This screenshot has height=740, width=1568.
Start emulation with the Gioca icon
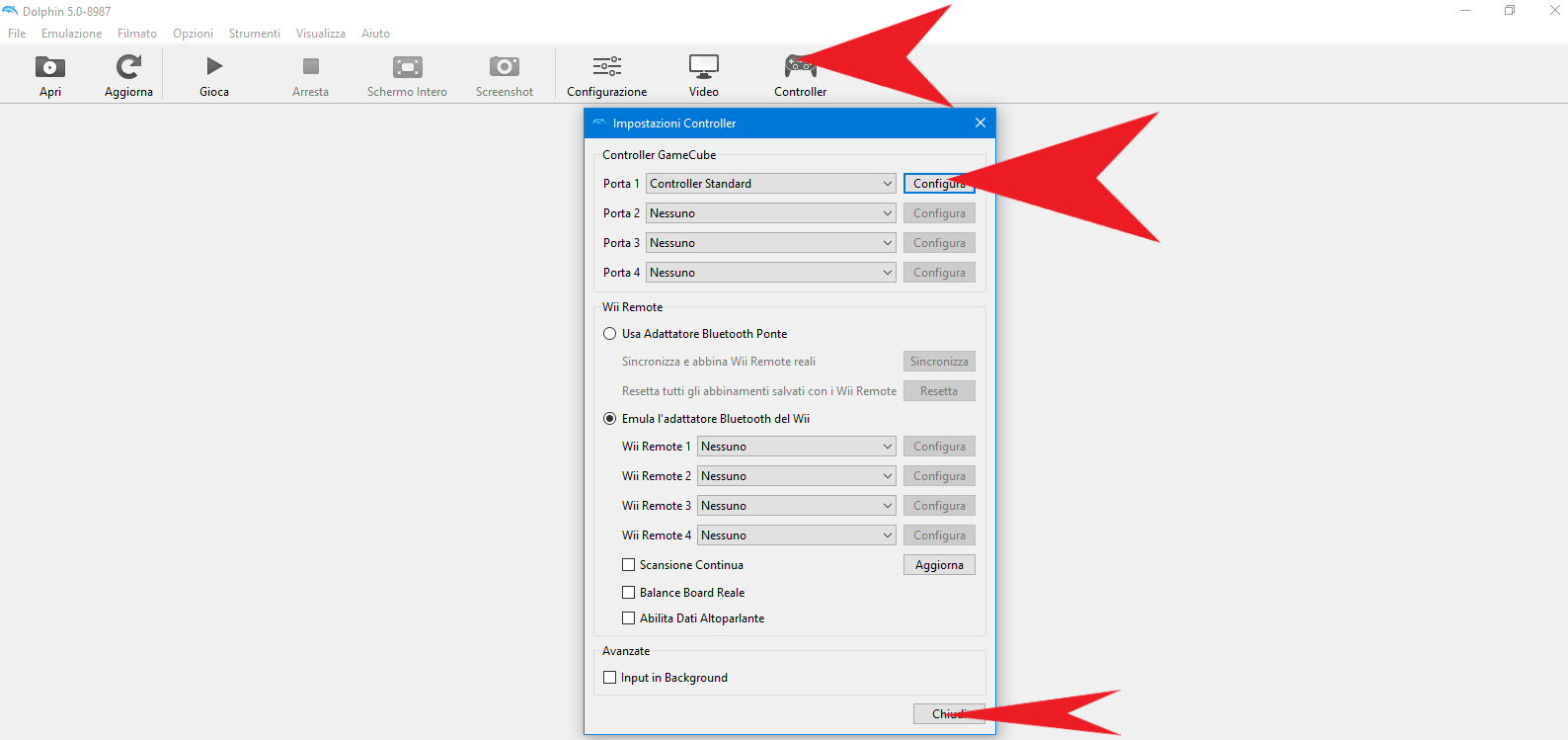tap(214, 66)
